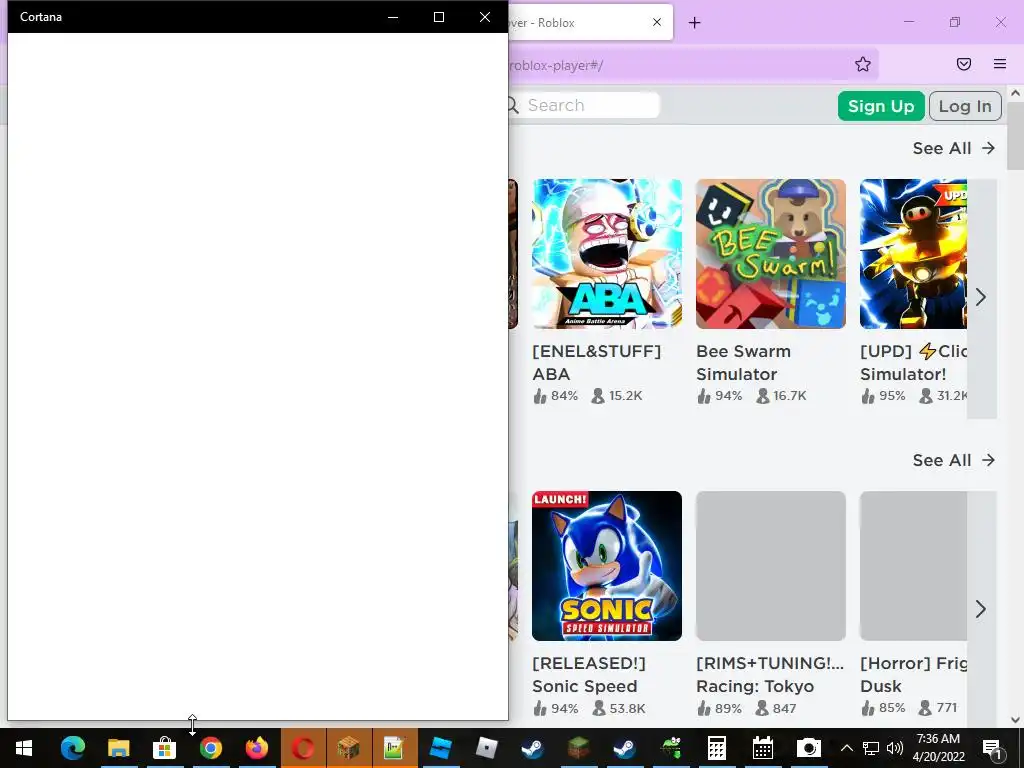Open Microsoft Store from the taskbar
This screenshot has width=1024, height=768.
coord(165,748)
